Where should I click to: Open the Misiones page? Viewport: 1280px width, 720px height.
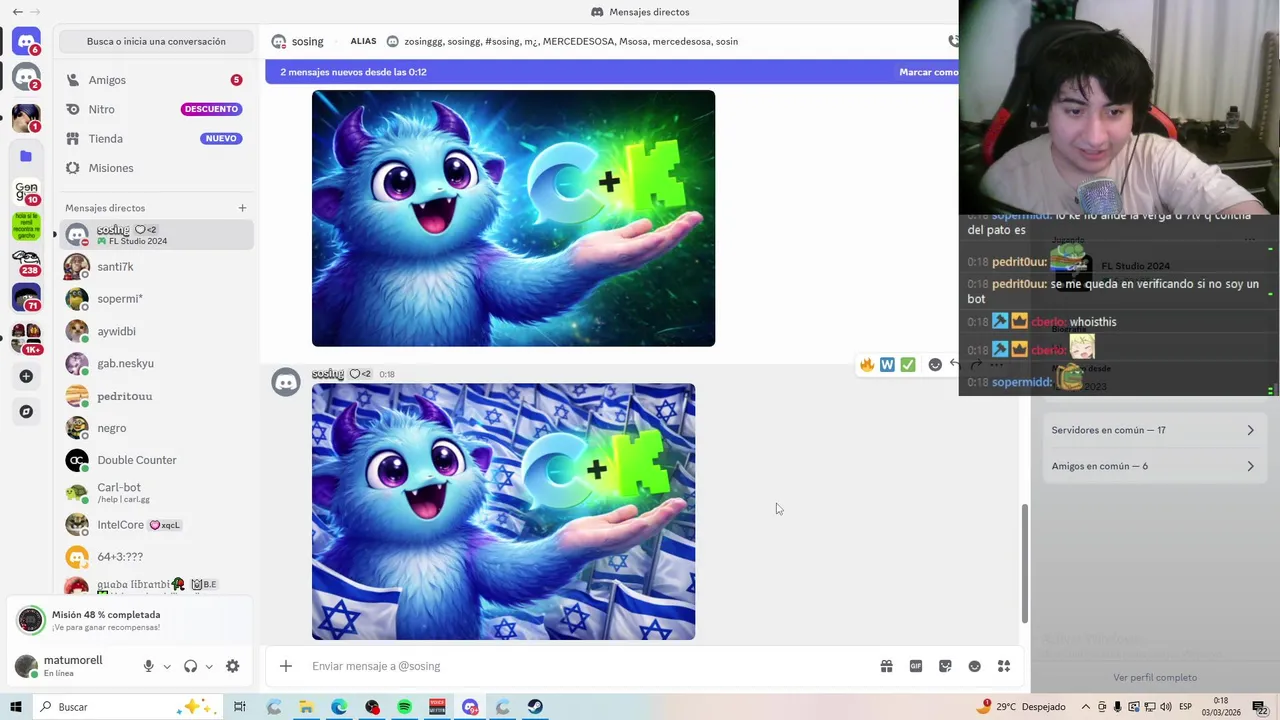pyautogui.click(x=156, y=168)
